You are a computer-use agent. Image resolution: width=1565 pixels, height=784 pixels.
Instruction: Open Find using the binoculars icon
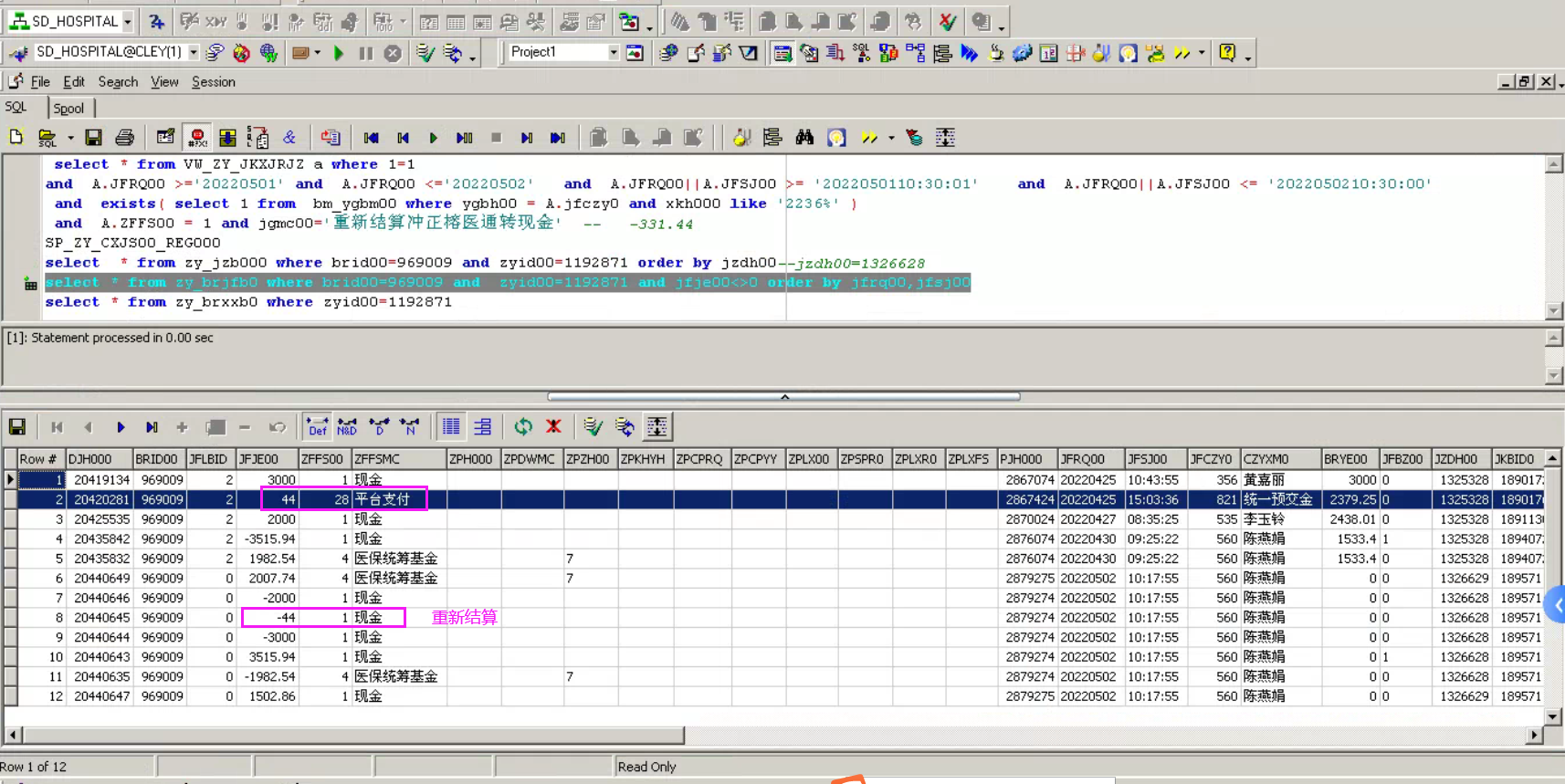coord(804,138)
